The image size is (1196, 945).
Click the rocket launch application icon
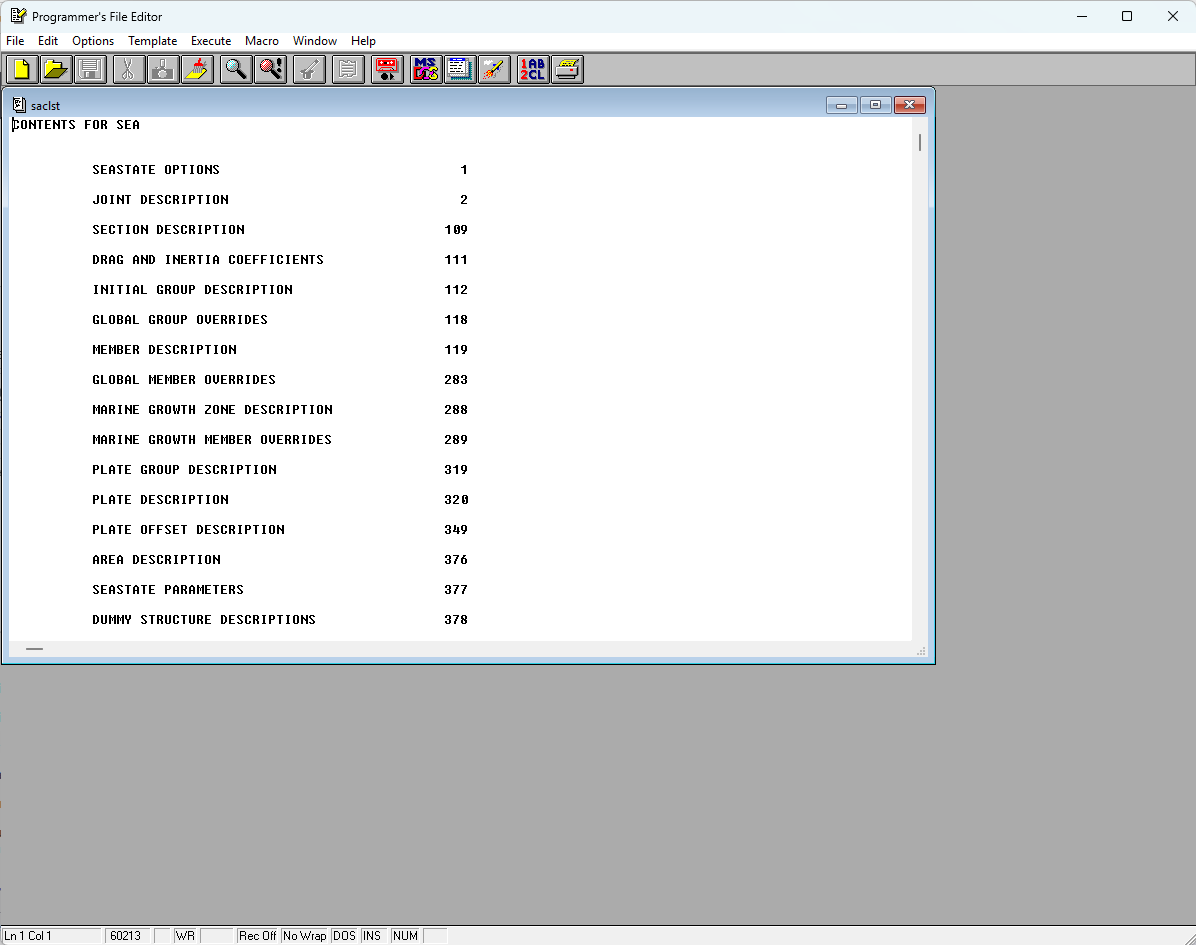click(x=494, y=69)
